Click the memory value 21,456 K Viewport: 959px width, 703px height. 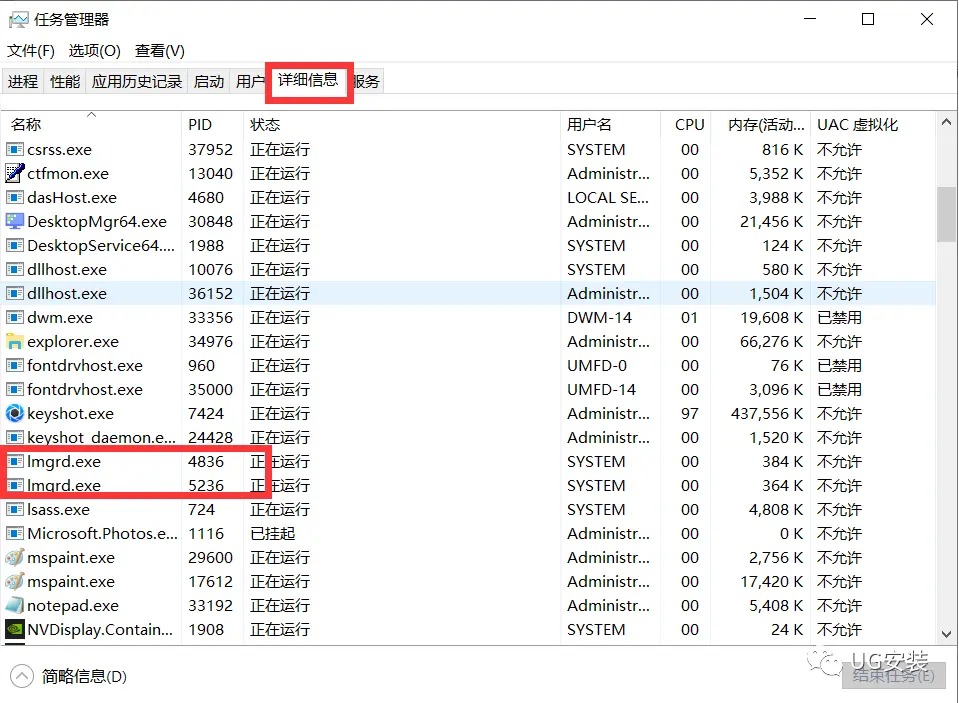771,221
